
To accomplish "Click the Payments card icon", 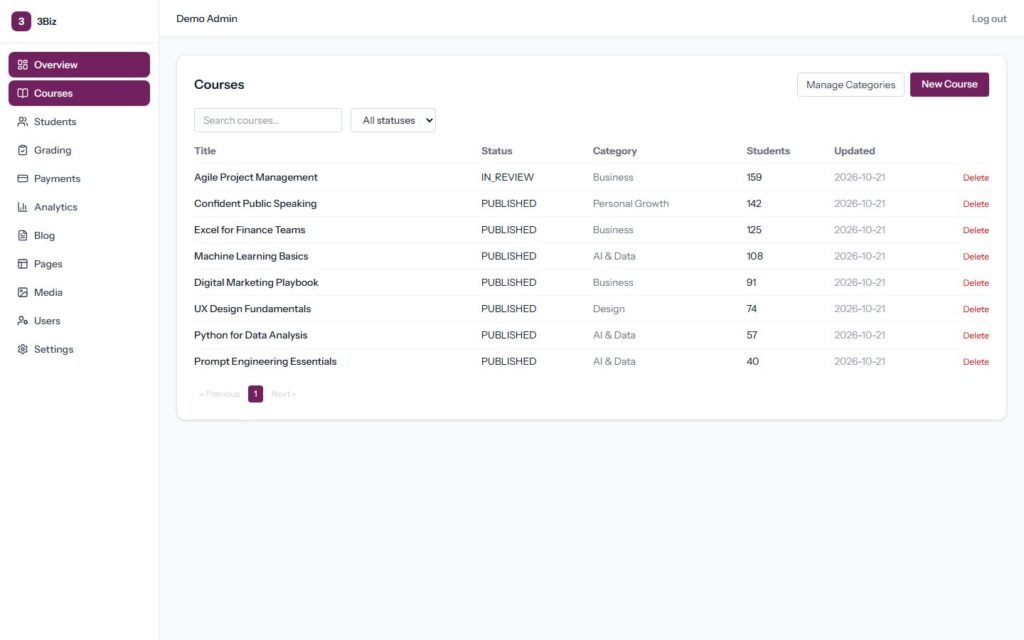I will 23,178.
